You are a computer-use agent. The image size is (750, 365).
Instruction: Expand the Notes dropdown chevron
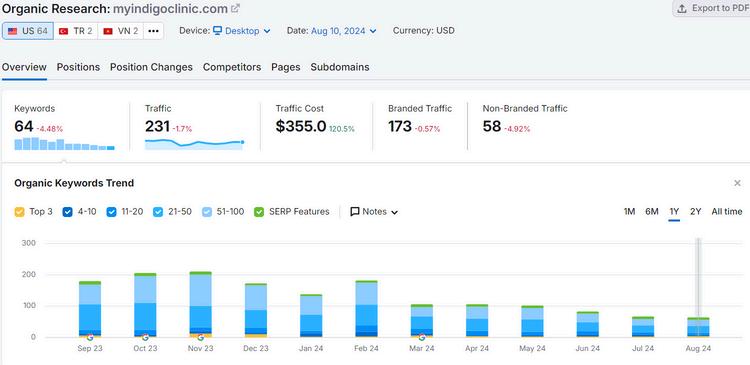(395, 212)
